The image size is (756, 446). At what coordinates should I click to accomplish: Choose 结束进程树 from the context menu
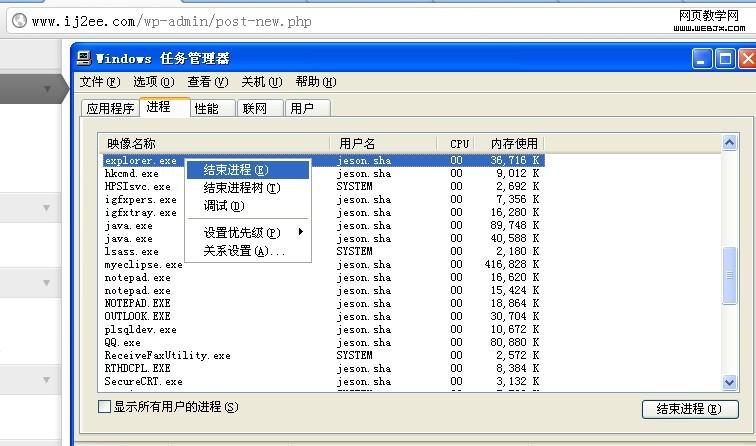tap(241, 188)
